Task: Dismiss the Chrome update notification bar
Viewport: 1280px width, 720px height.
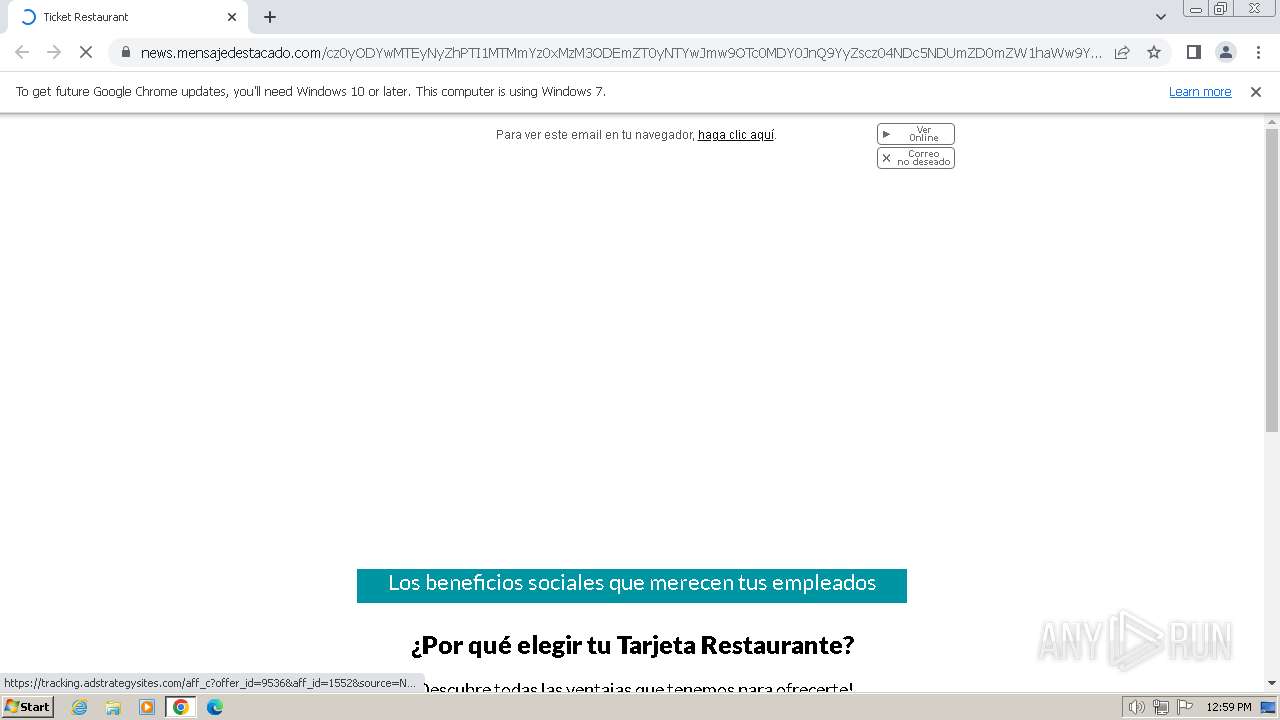Action: click(1255, 91)
